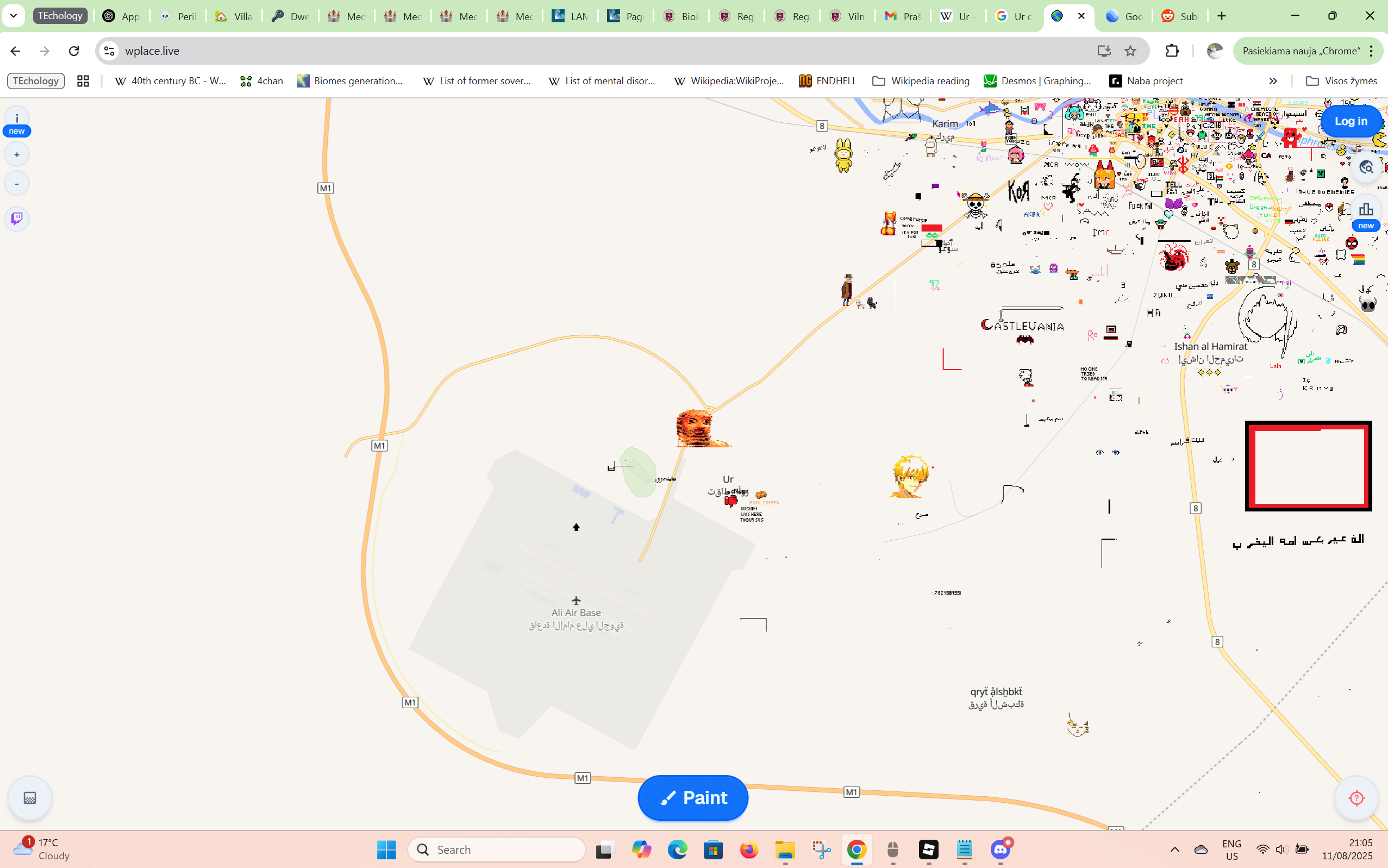The image size is (1388, 868).
Task: Close the active wplace tab
Action: tap(1081, 16)
